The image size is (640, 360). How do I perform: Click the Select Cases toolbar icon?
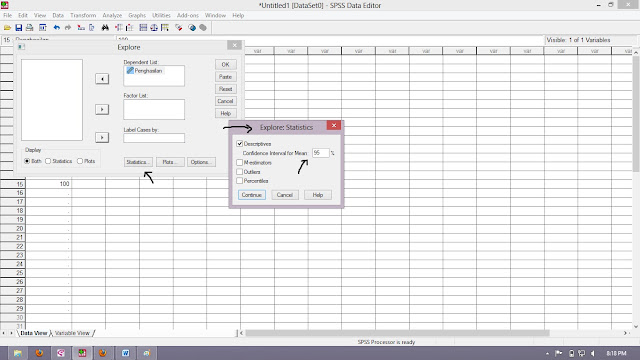point(165,28)
